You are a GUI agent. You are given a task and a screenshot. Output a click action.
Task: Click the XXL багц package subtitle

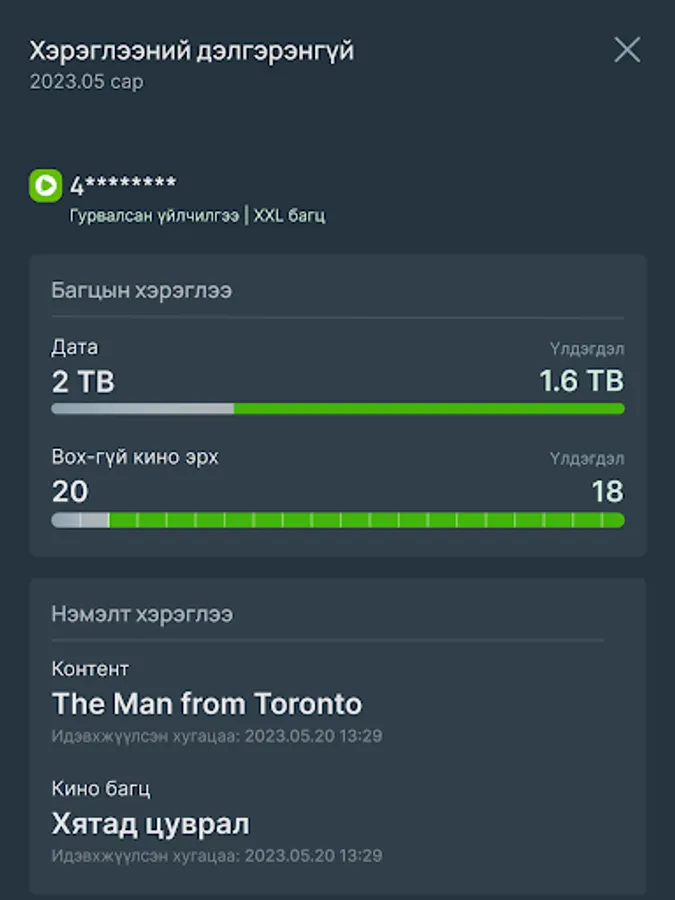[289, 215]
